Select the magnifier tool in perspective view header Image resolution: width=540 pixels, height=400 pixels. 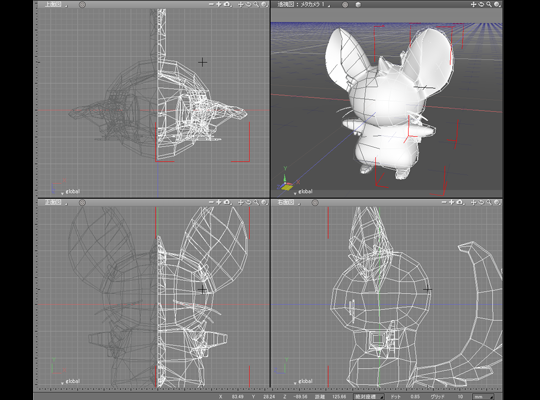click(489, 4)
